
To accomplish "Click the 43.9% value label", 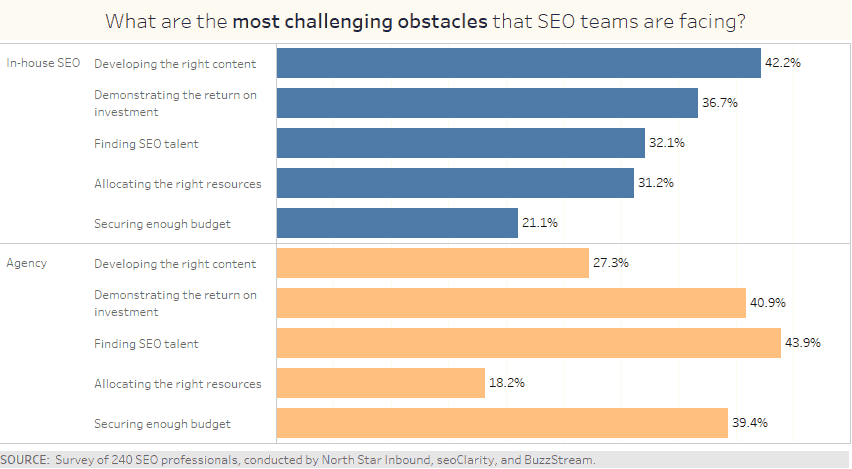I will [x=803, y=343].
